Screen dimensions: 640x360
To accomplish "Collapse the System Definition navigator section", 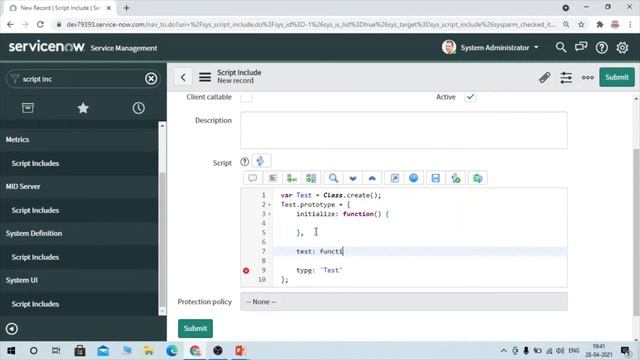I will coord(79,233).
